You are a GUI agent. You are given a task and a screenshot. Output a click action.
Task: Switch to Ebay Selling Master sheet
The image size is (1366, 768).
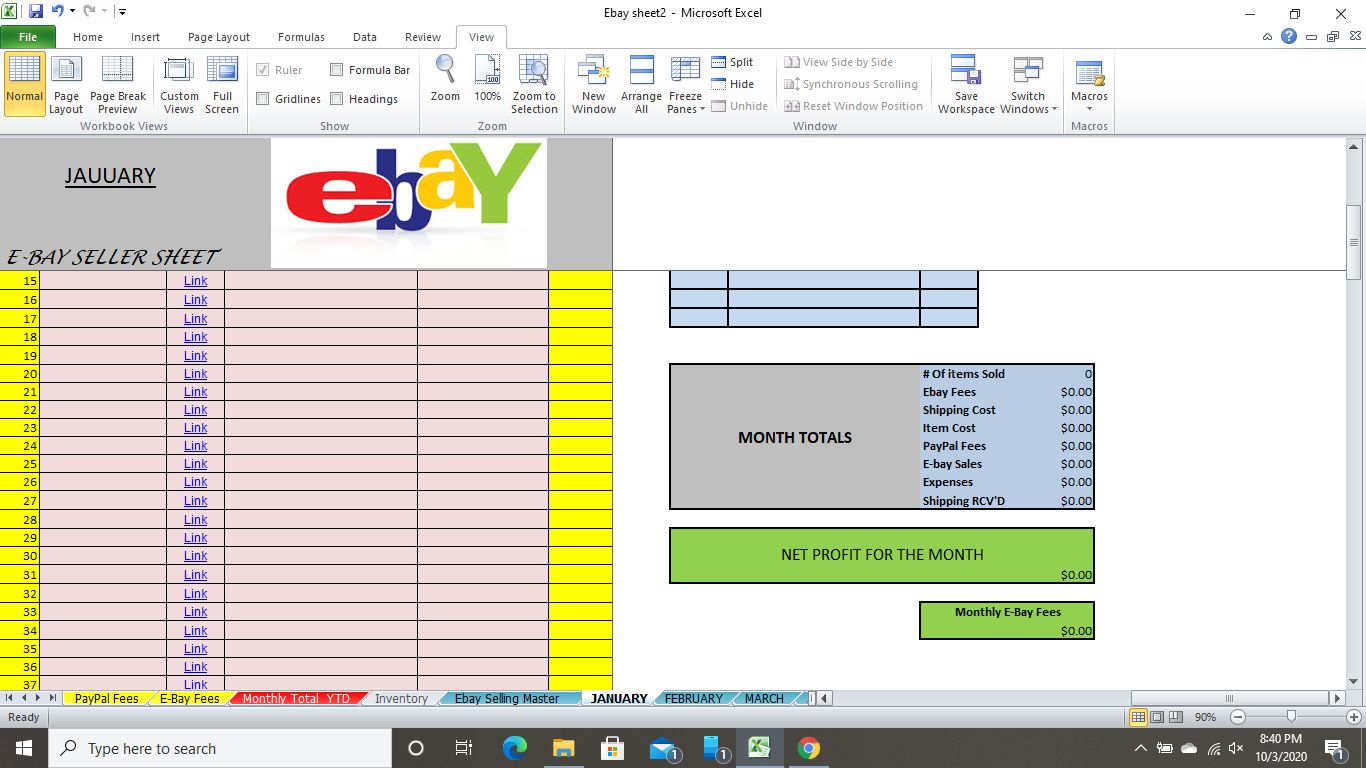click(x=506, y=698)
